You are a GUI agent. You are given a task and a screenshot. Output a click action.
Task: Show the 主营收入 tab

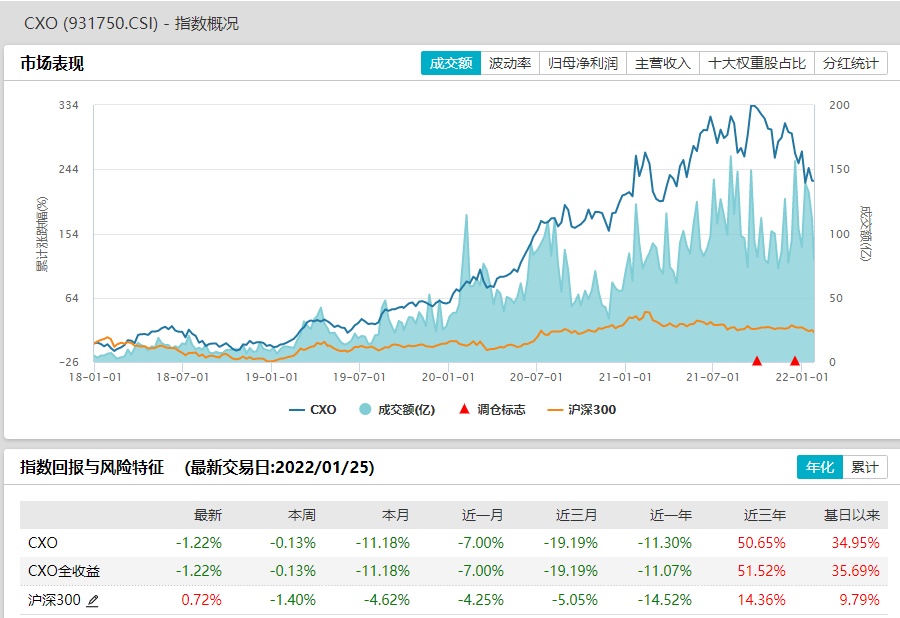tap(663, 63)
